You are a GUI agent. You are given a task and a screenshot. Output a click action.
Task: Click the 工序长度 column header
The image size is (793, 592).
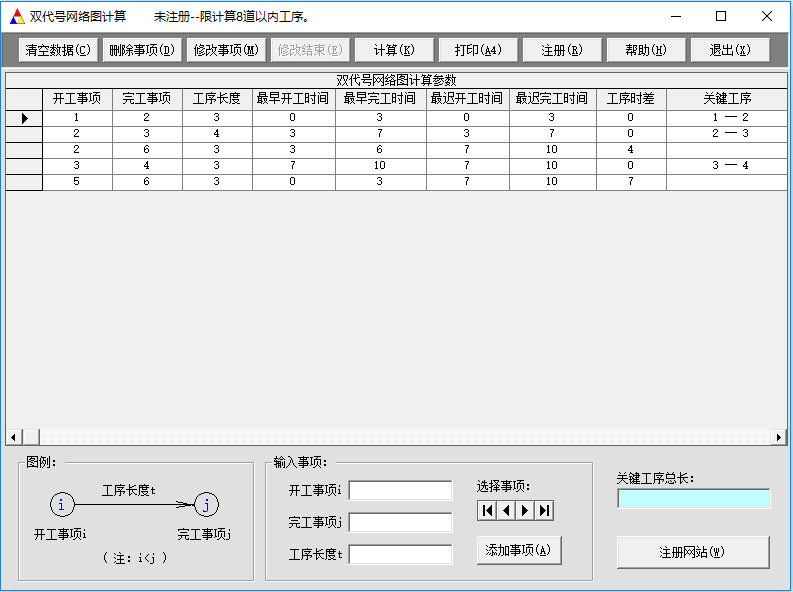217,99
